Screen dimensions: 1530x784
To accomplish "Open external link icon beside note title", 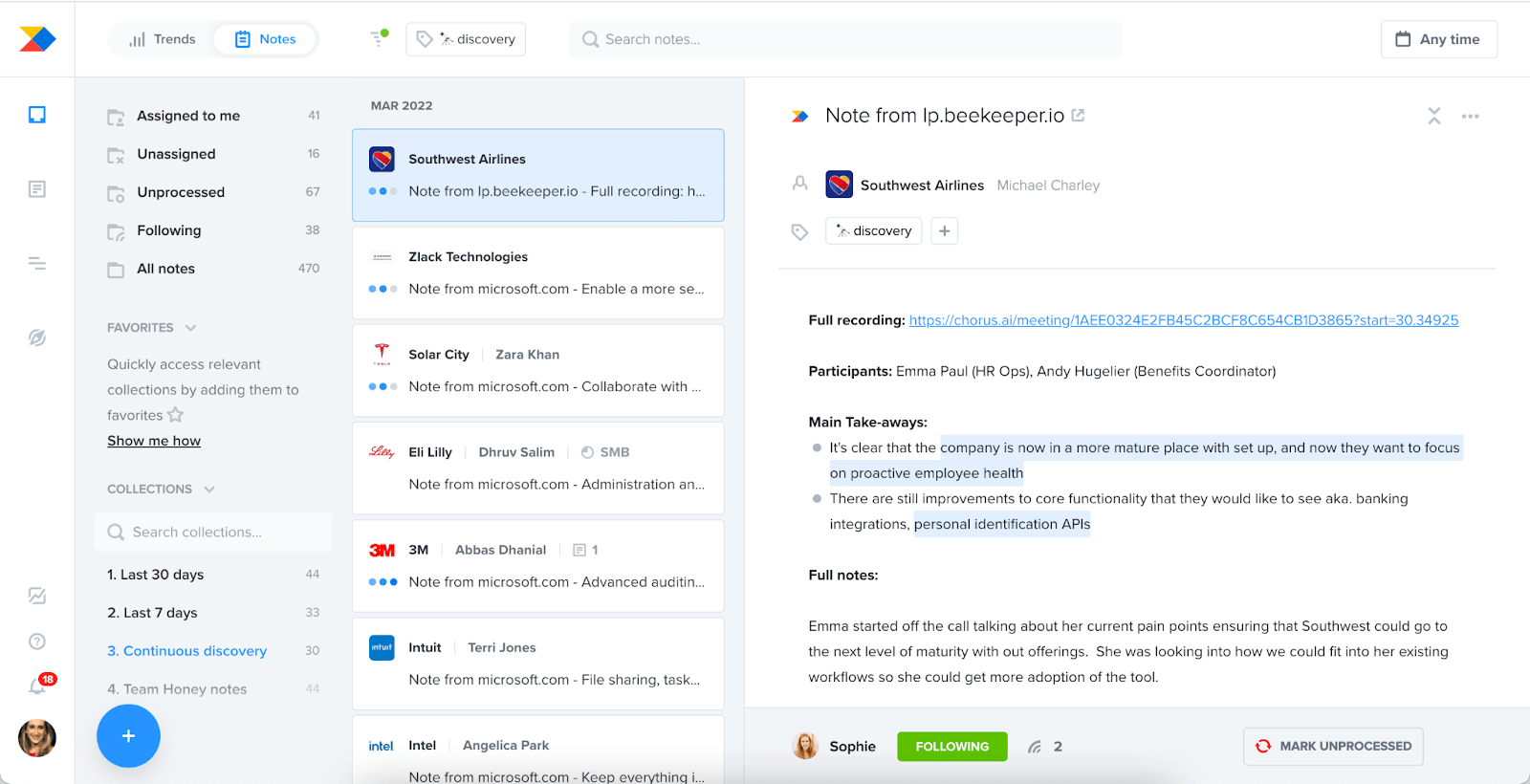I will (x=1078, y=115).
